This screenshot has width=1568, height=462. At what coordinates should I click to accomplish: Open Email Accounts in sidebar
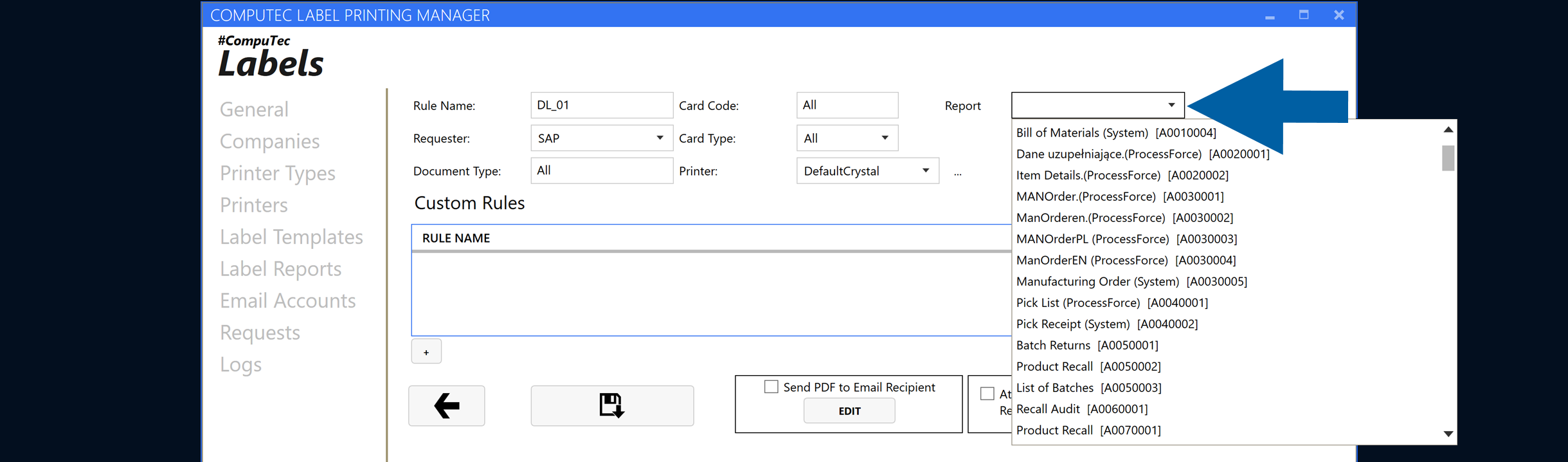click(287, 300)
